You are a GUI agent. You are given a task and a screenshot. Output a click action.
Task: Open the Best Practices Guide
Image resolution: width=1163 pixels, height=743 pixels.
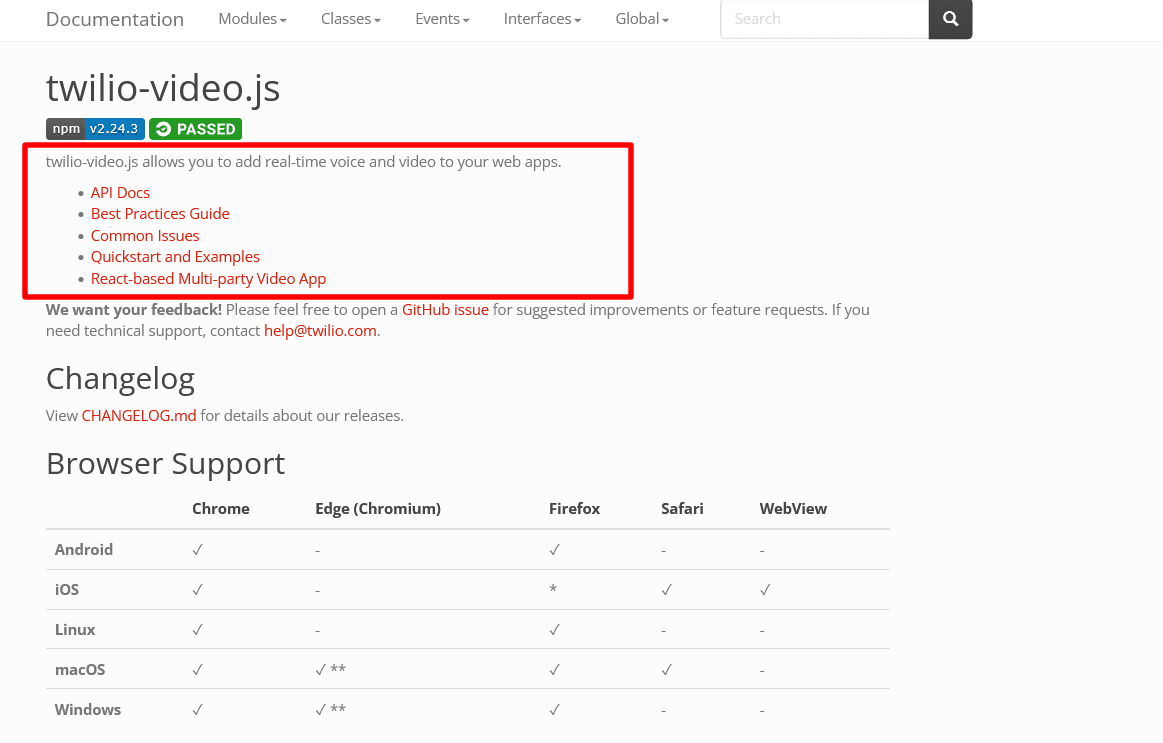coord(160,213)
